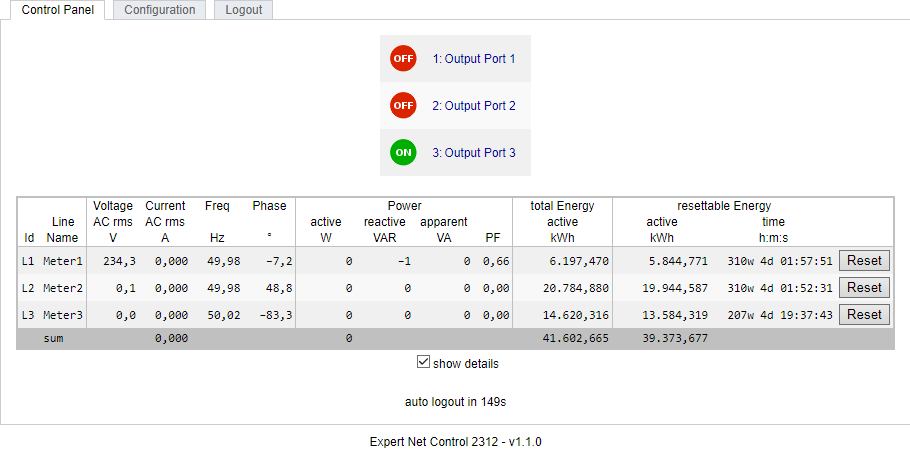Viewport: 910px width, 449px height.
Task: Reset the resettable energy for Meter2
Action: tap(864, 287)
